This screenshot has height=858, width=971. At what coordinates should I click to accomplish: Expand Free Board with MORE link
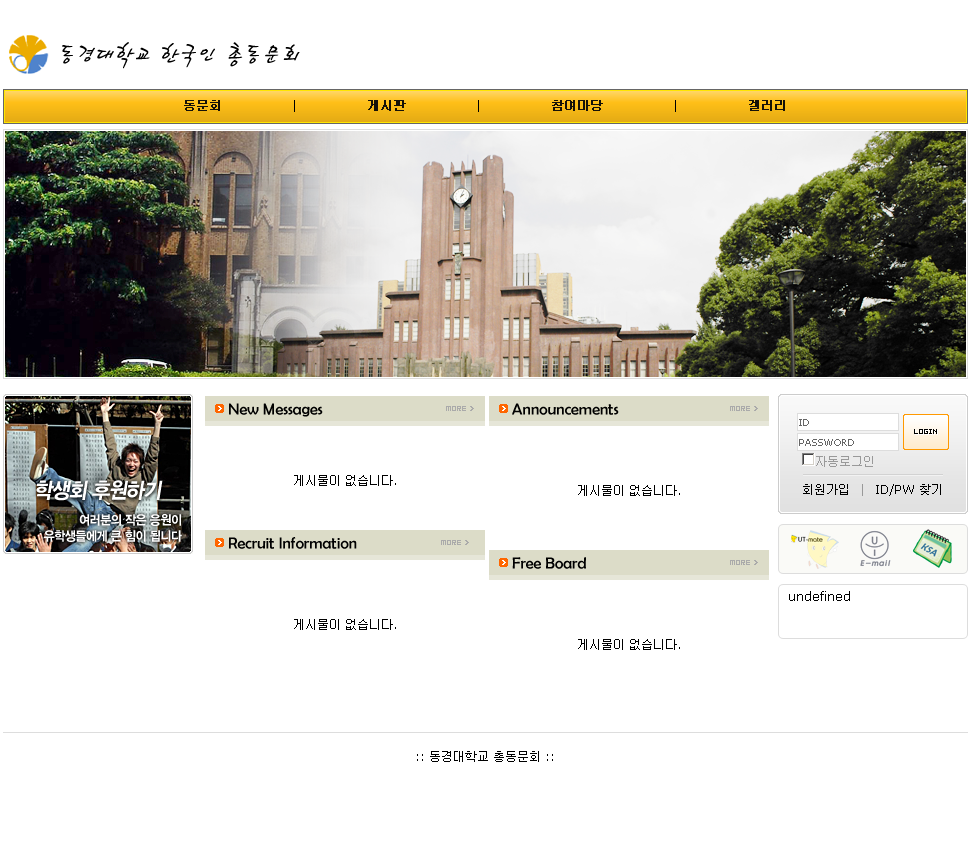(743, 563)
